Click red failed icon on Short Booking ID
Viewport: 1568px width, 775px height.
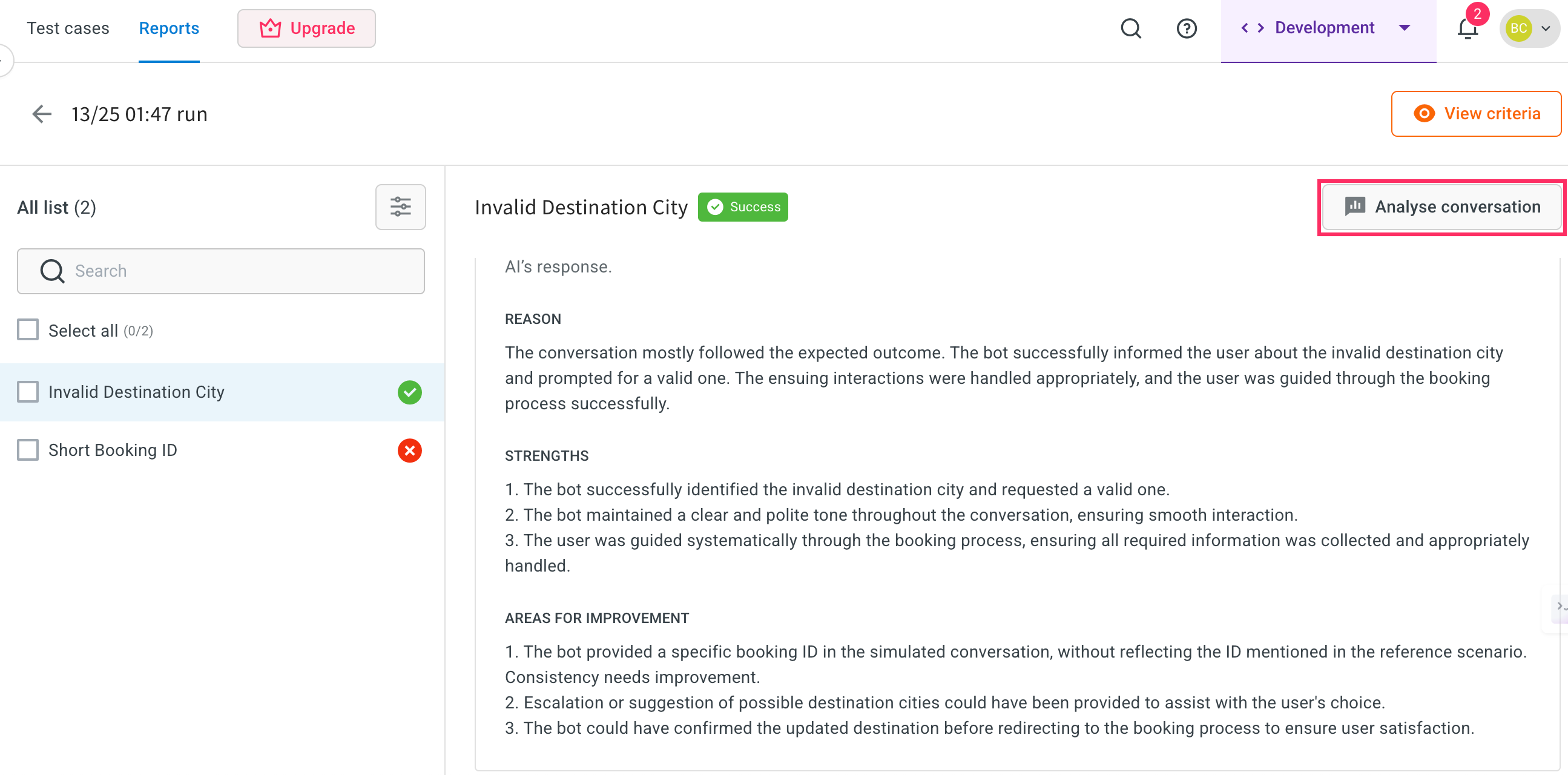[410, 450]
